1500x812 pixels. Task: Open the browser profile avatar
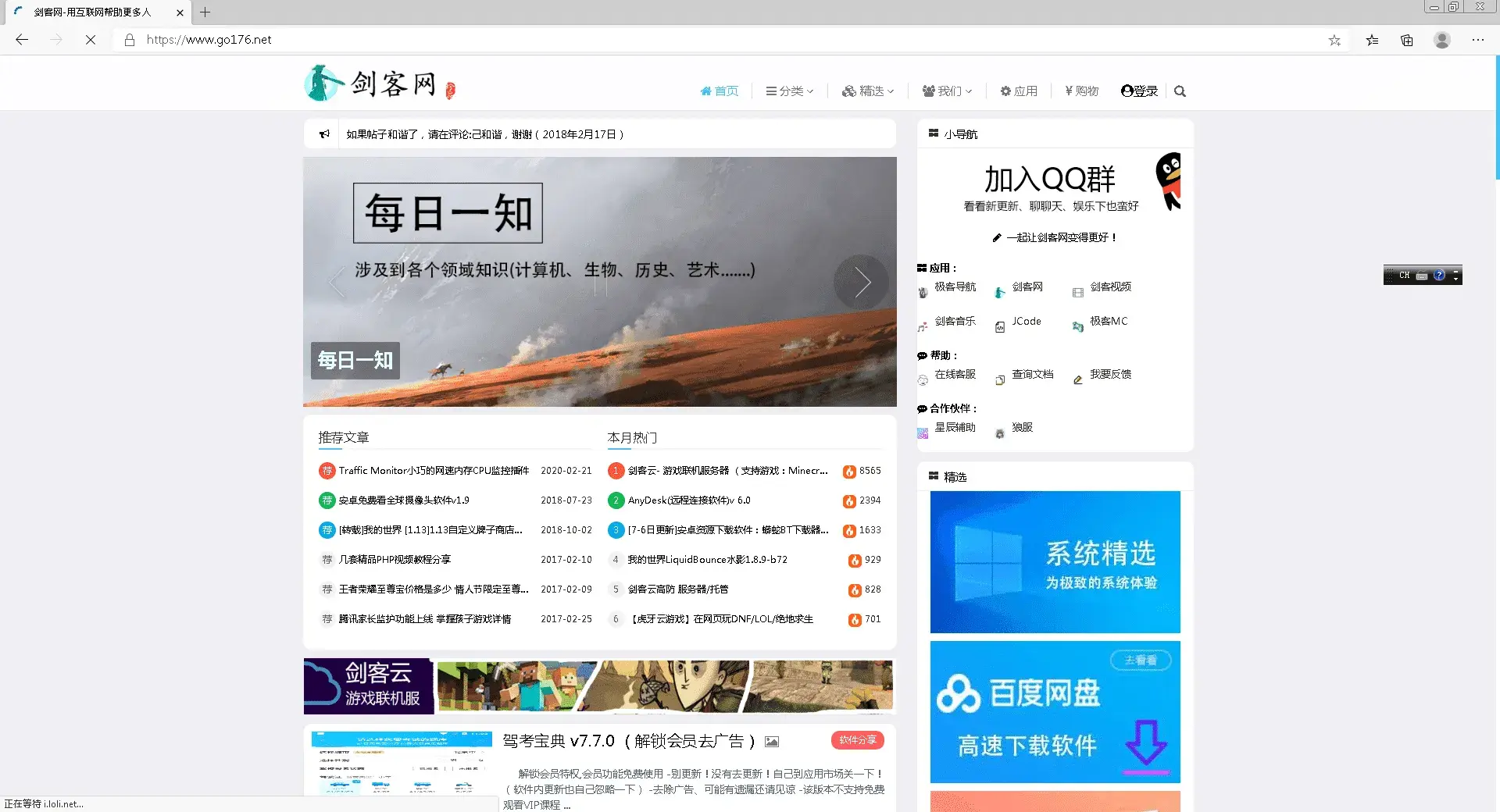[1442, 40]
